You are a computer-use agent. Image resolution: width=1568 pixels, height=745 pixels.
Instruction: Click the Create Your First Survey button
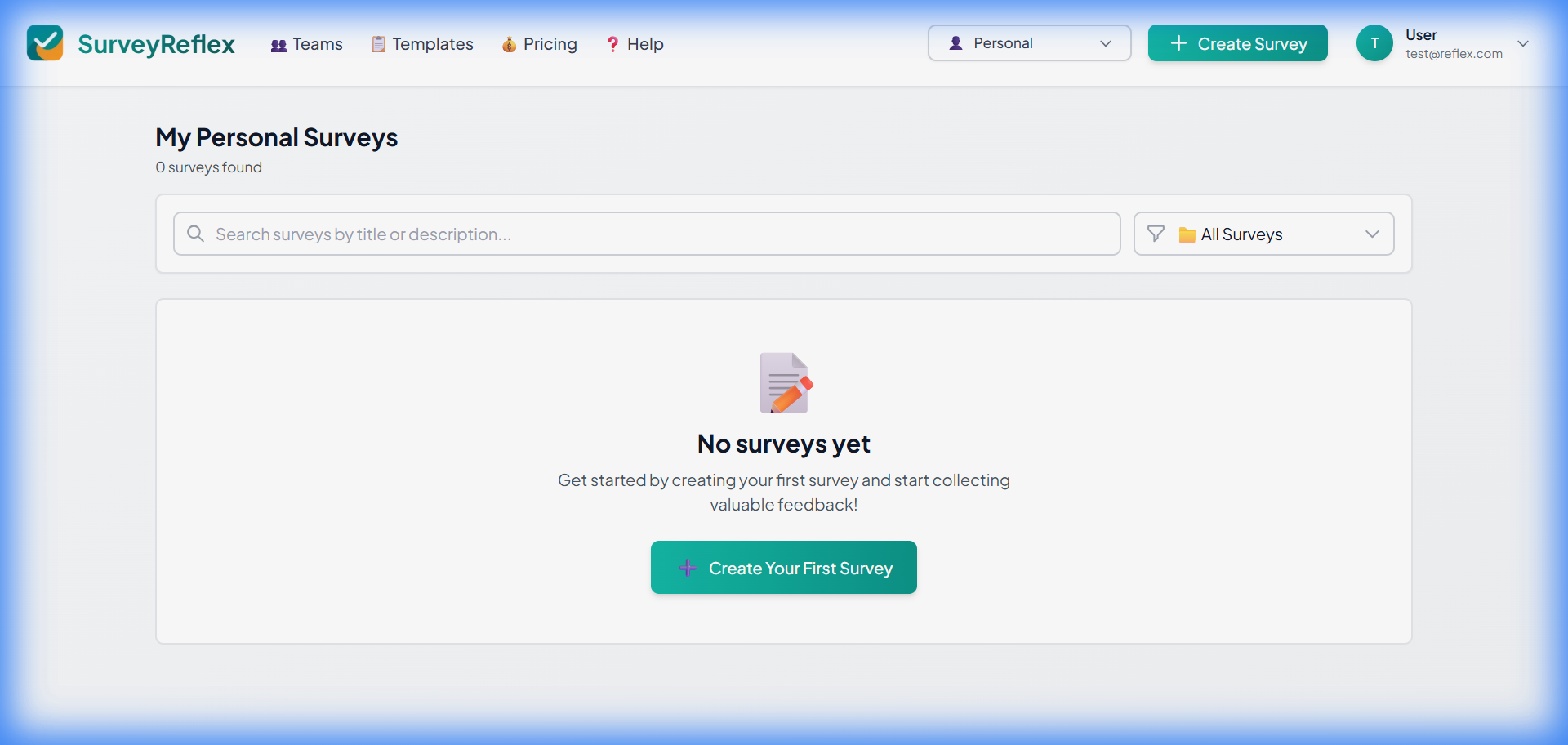(x=783, y=568)
